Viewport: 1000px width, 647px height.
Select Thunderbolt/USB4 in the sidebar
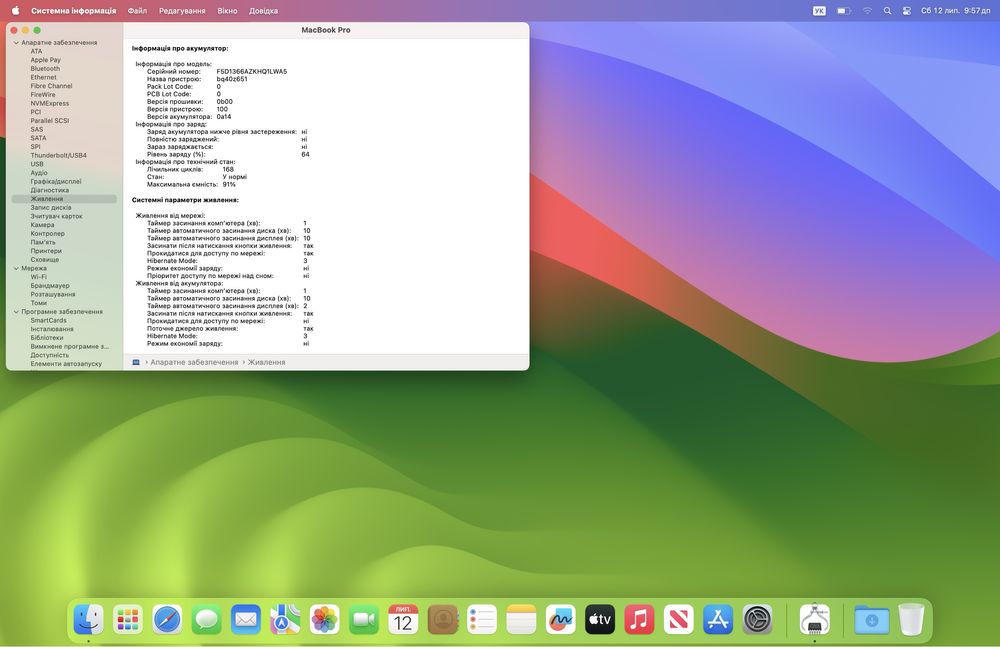[x=59, y=155]
